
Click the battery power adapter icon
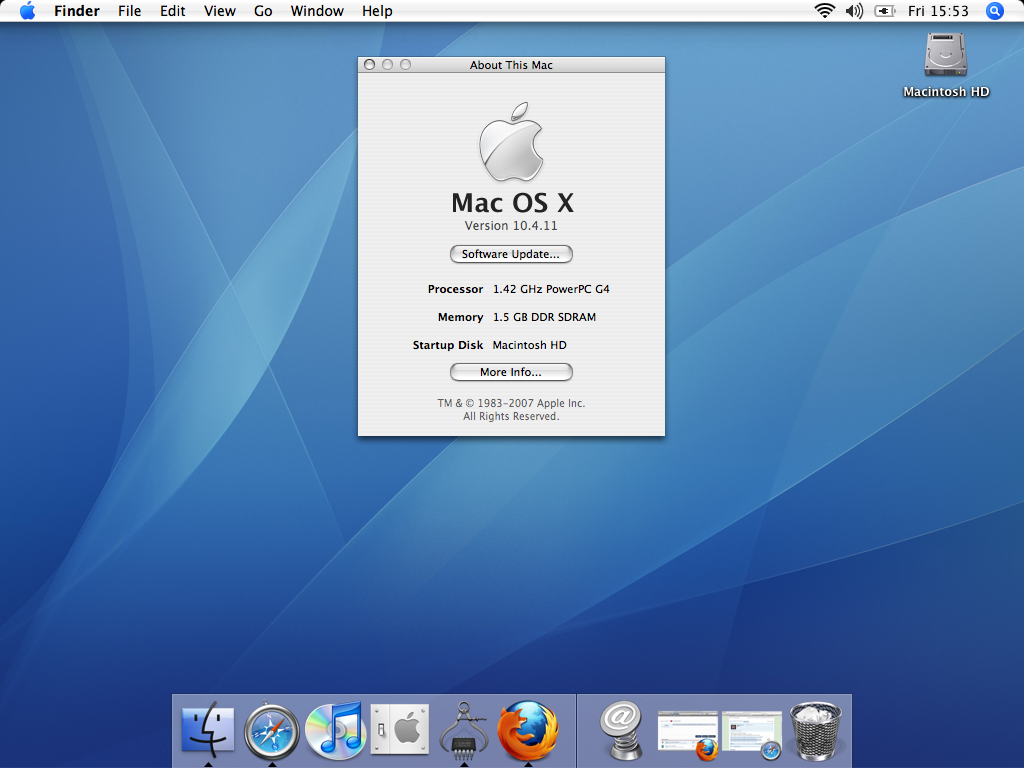tap(884, 11)
